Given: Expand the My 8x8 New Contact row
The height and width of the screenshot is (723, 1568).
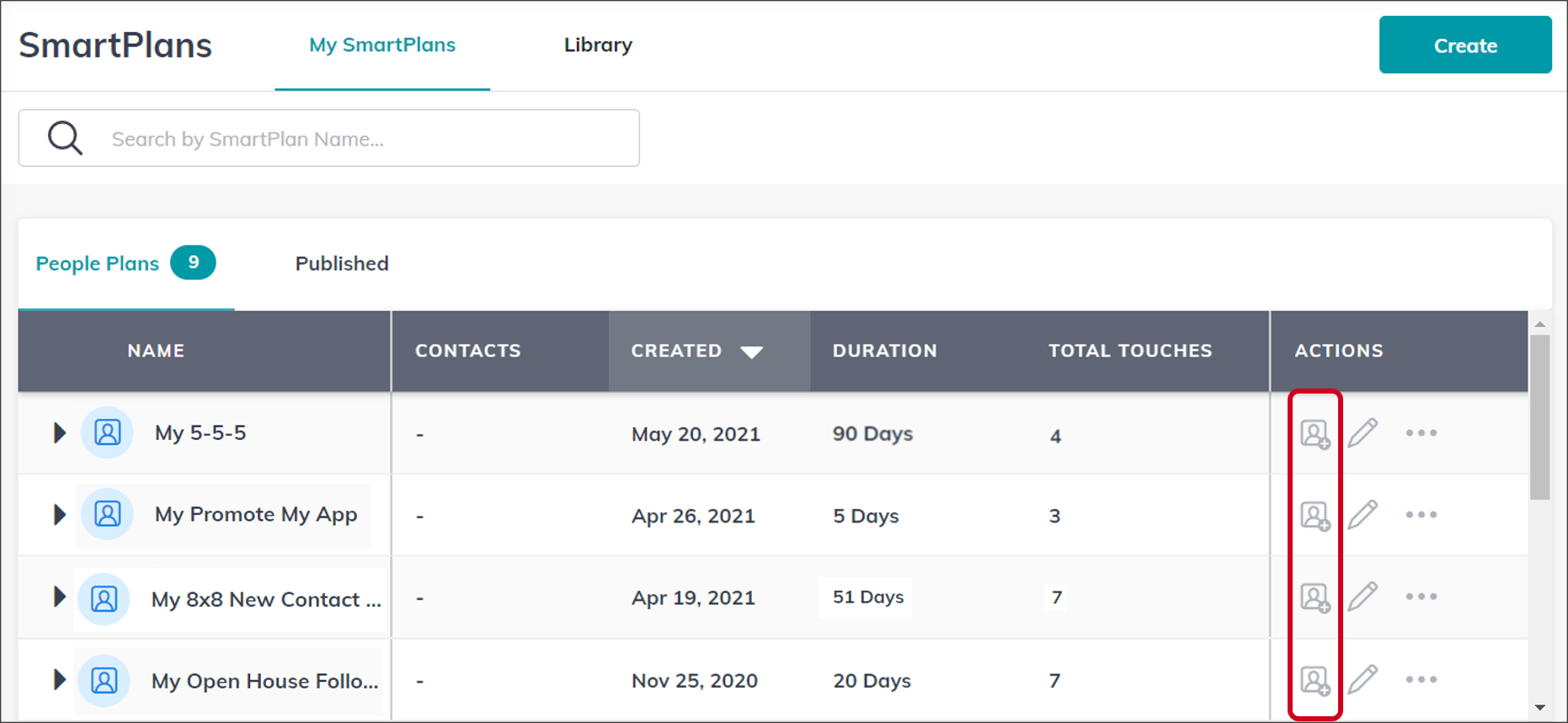Looking at the screenshot, I should pyautogui.click(x=59, y=597).
